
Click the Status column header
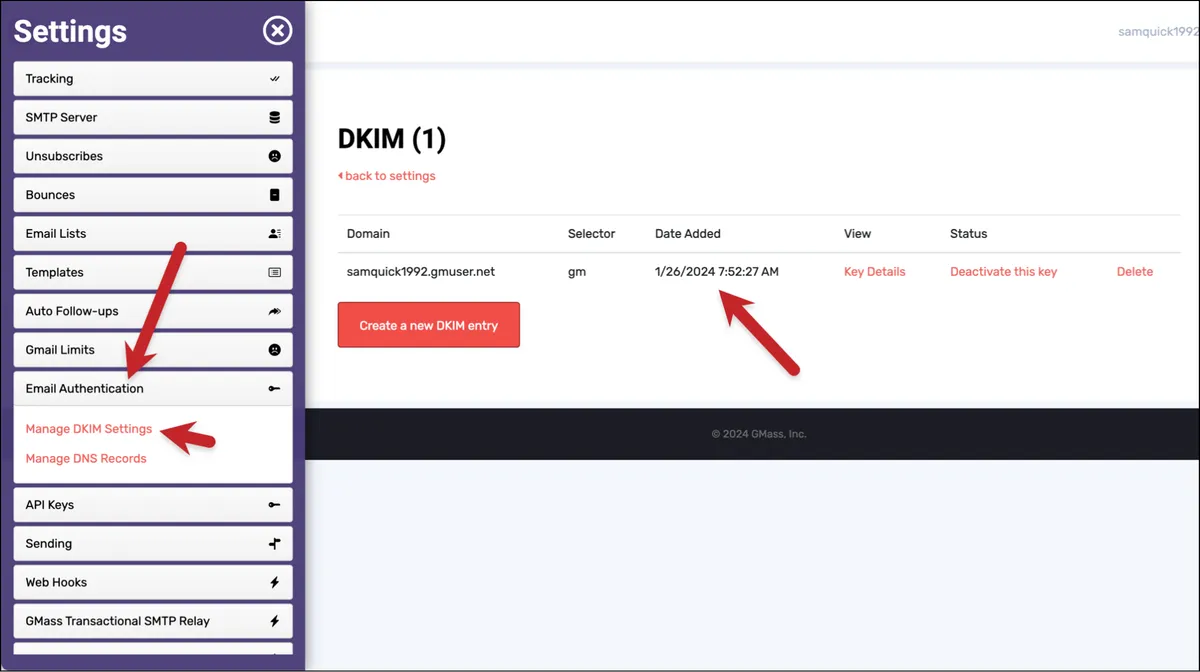(x=968, y=234)
